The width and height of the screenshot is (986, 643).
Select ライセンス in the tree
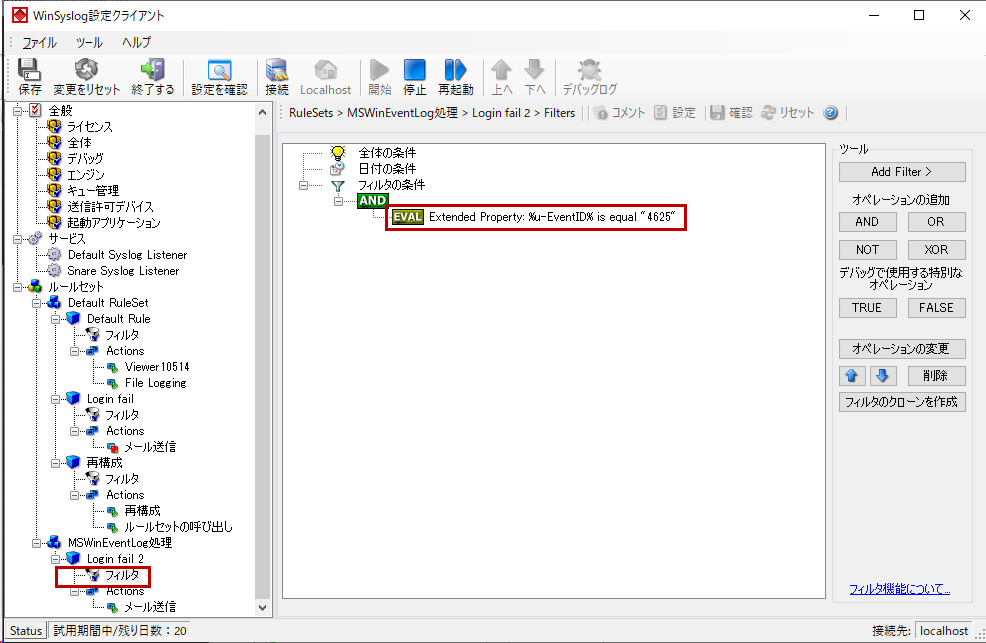[90, 126]
